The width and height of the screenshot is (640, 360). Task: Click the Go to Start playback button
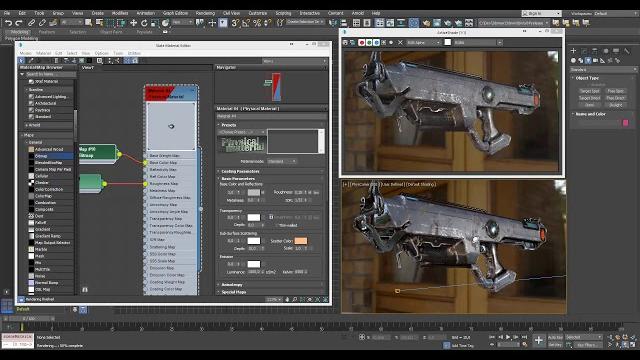[x=492, y=337]
